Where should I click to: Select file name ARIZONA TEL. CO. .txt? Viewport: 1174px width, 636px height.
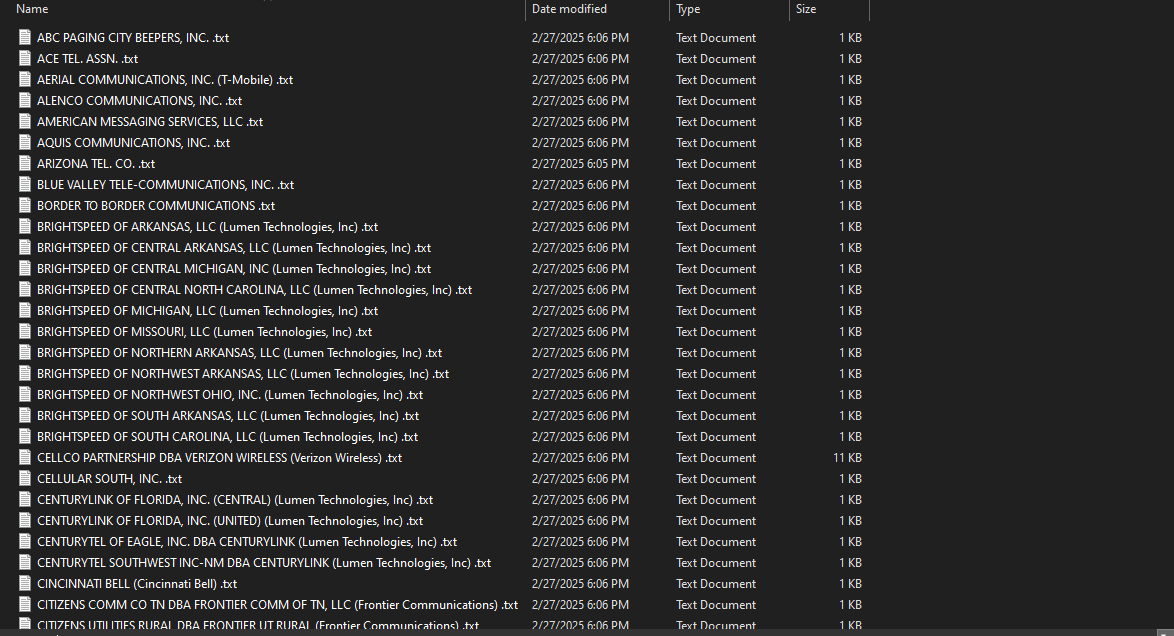[96, 163]
